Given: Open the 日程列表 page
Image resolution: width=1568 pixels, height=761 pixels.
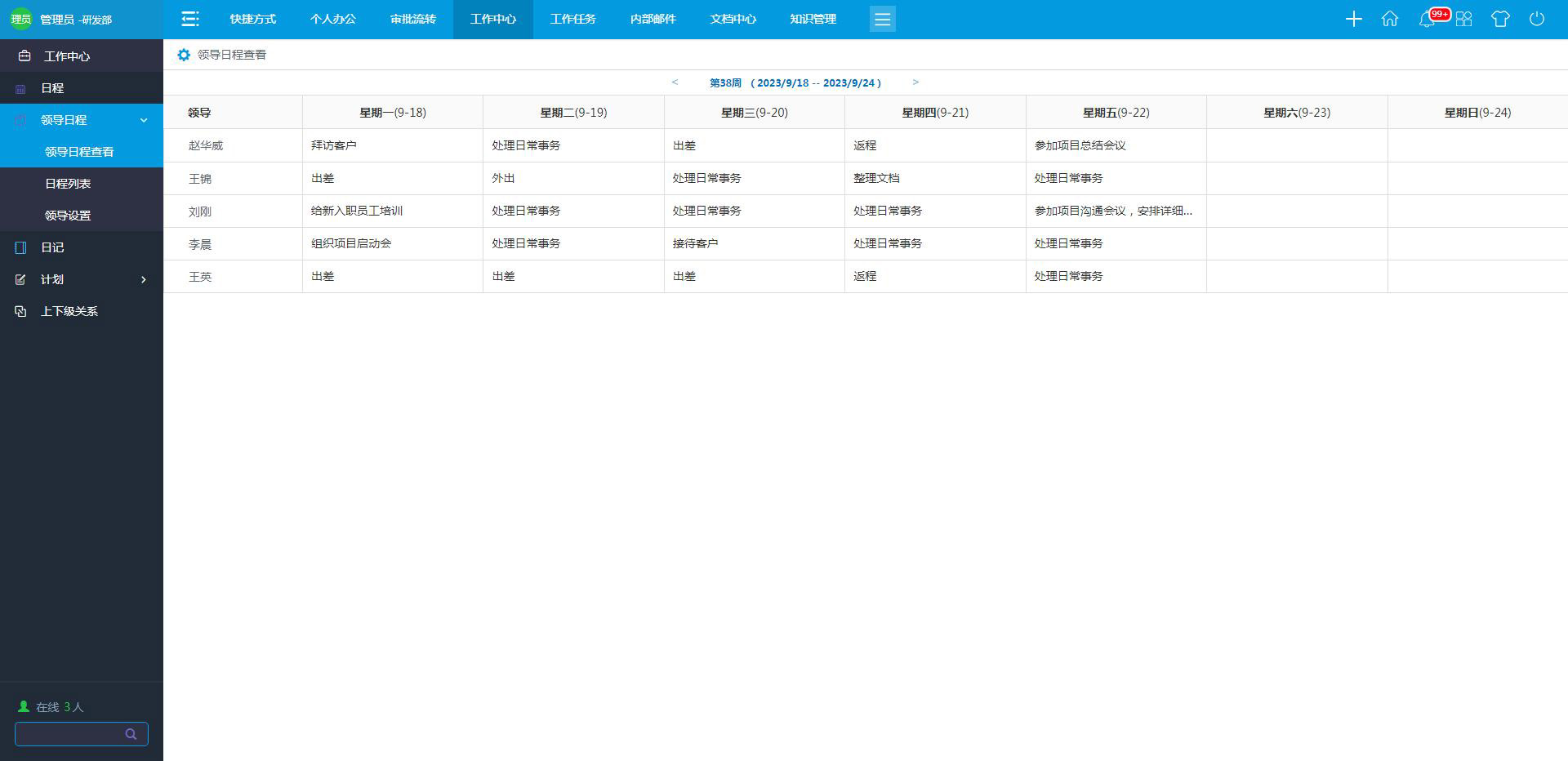Looking at the screenshot, I should [69, 183].
